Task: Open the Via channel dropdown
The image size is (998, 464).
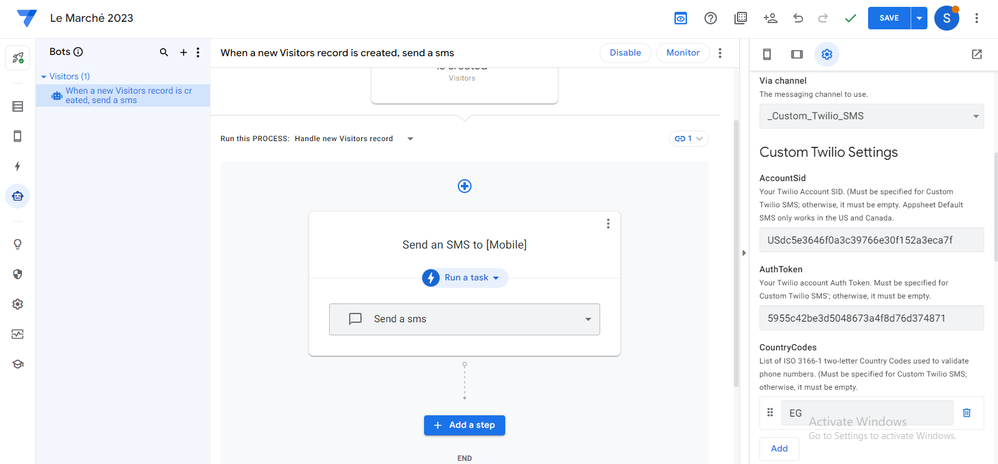Action: click(x=871, y=116)
